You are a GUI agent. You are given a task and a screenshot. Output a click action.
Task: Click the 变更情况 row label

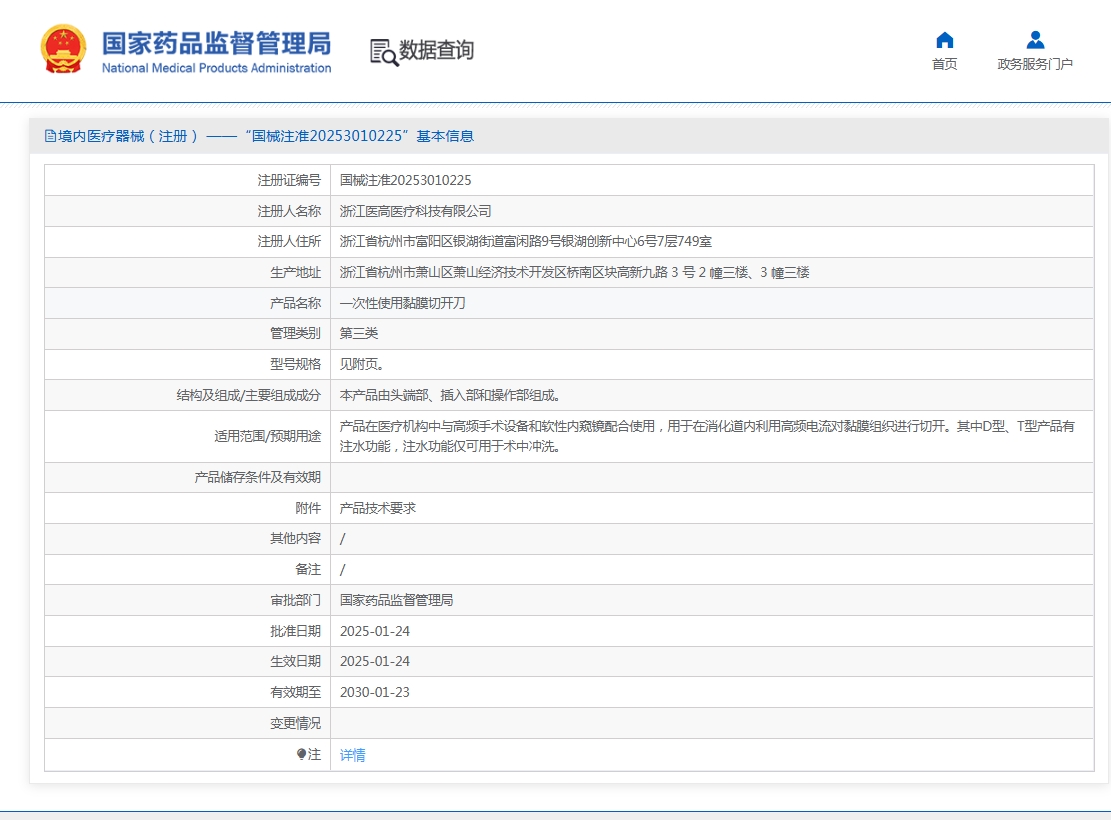click(295, 724)
